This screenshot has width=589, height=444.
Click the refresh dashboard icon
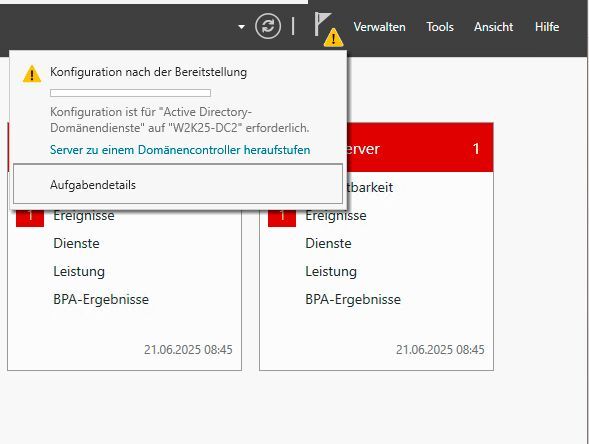click(268, 26)
